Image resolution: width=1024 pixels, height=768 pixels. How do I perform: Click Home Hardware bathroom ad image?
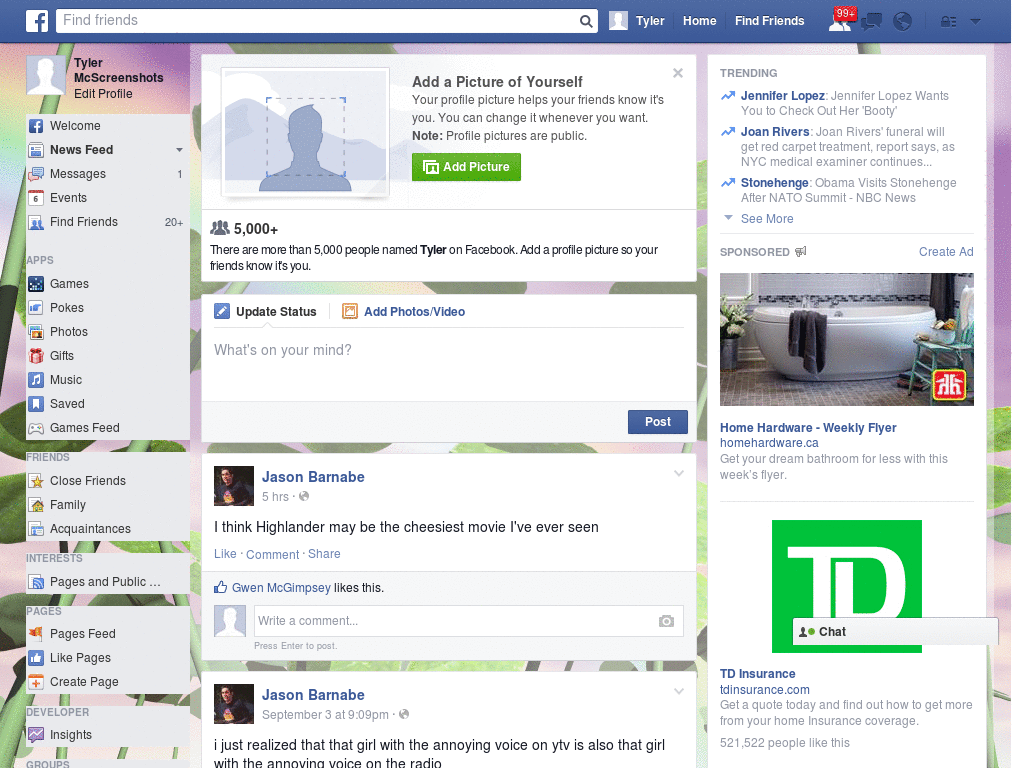pyautogui.click(x=846, y=340)
